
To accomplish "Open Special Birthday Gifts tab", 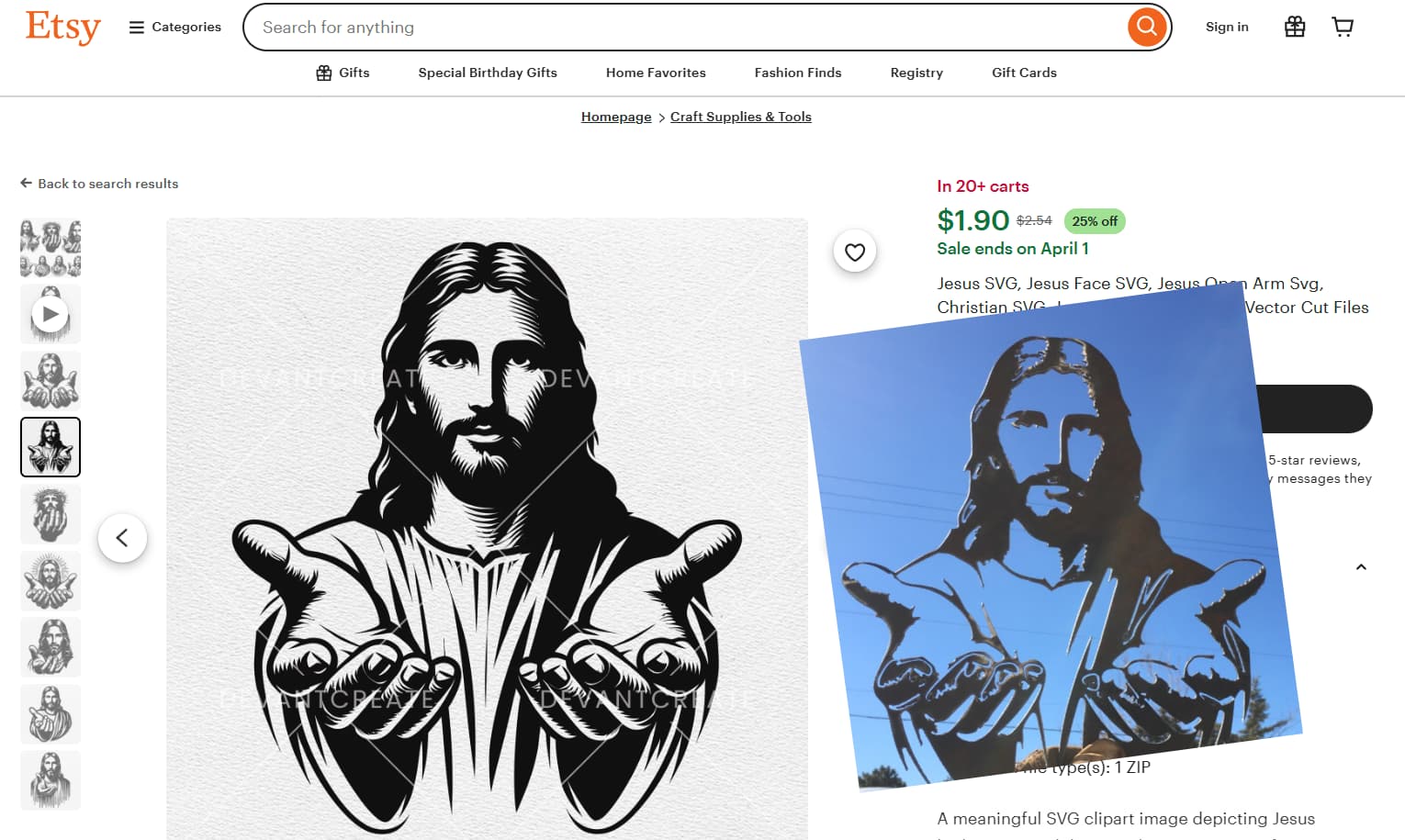I will click(x=488, y=73).
